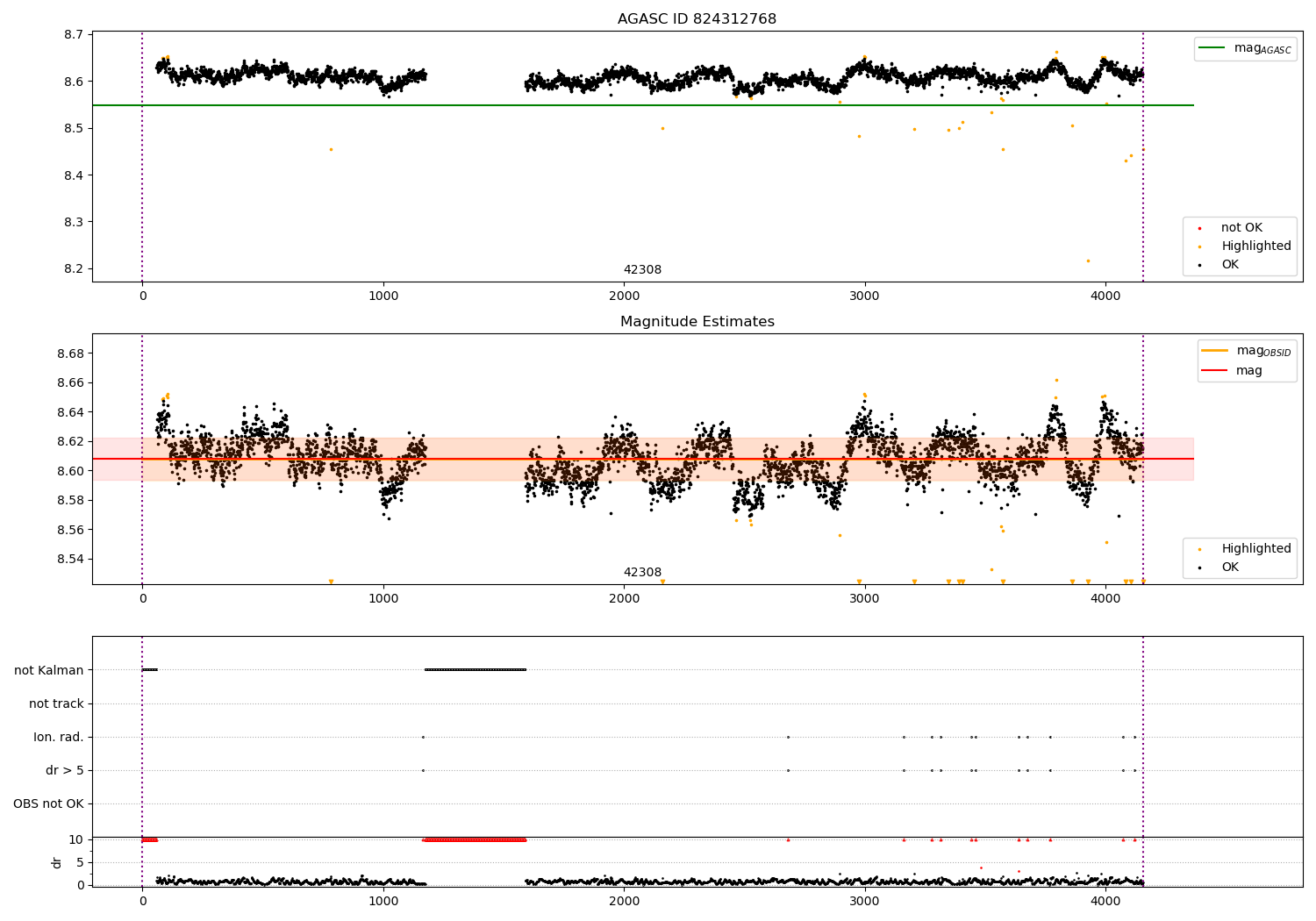This screenshot has width=1316, height=921.
Task: Click the 8.7 y-axis tick label
Action: click(74, 35)
